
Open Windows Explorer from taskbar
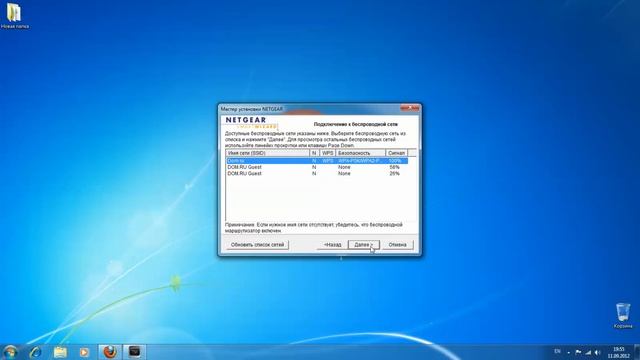(60, 352)
